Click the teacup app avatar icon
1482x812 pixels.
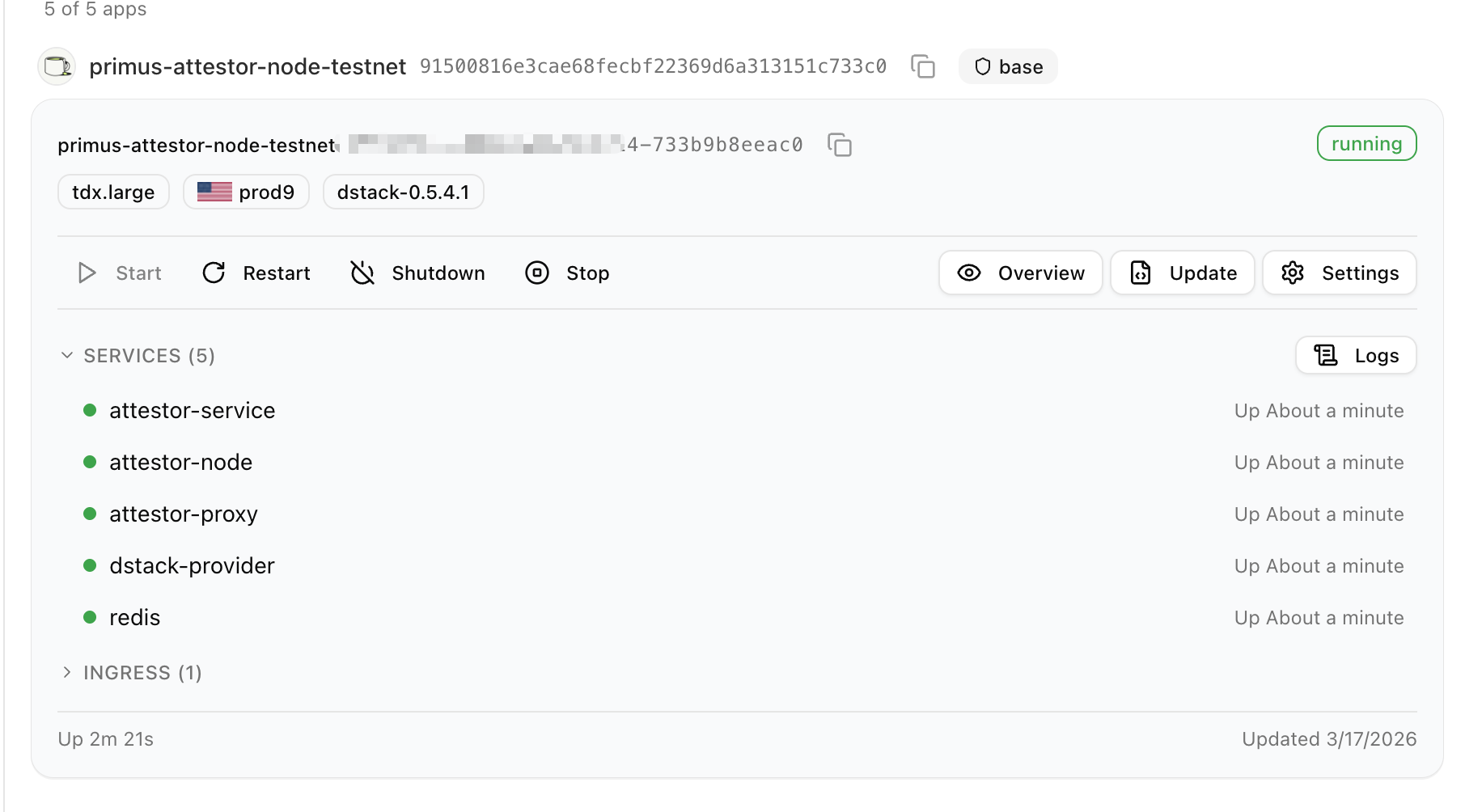(x=57, y=66)
